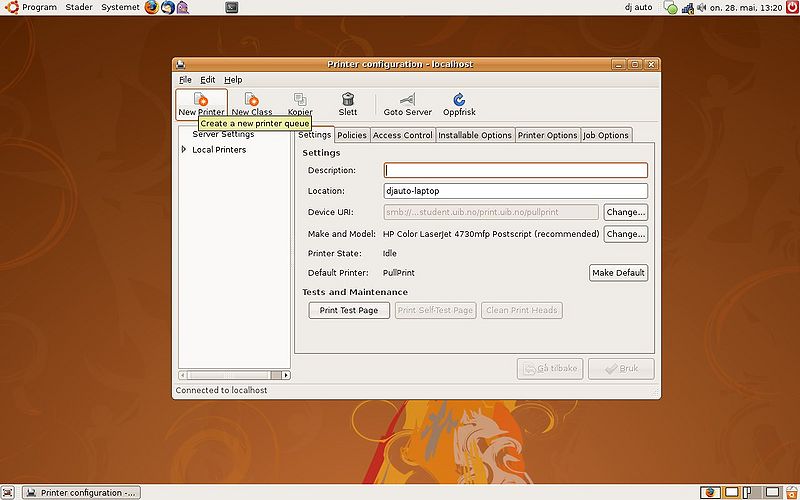Open the terminal launcher in top panel
Image resolution: width=800 pixels, height=500 pixels.
coord(232,7)
